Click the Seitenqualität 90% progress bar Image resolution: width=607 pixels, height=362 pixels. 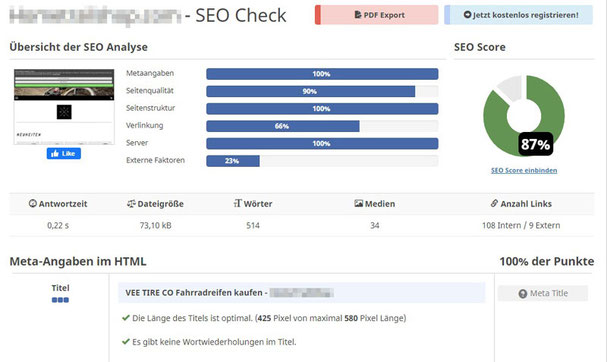coord(322,91)
